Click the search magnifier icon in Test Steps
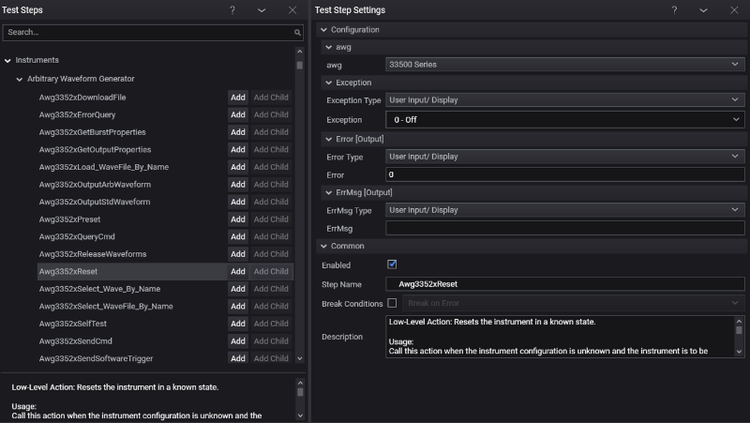 pyautogui.click(x=297, y=33)
